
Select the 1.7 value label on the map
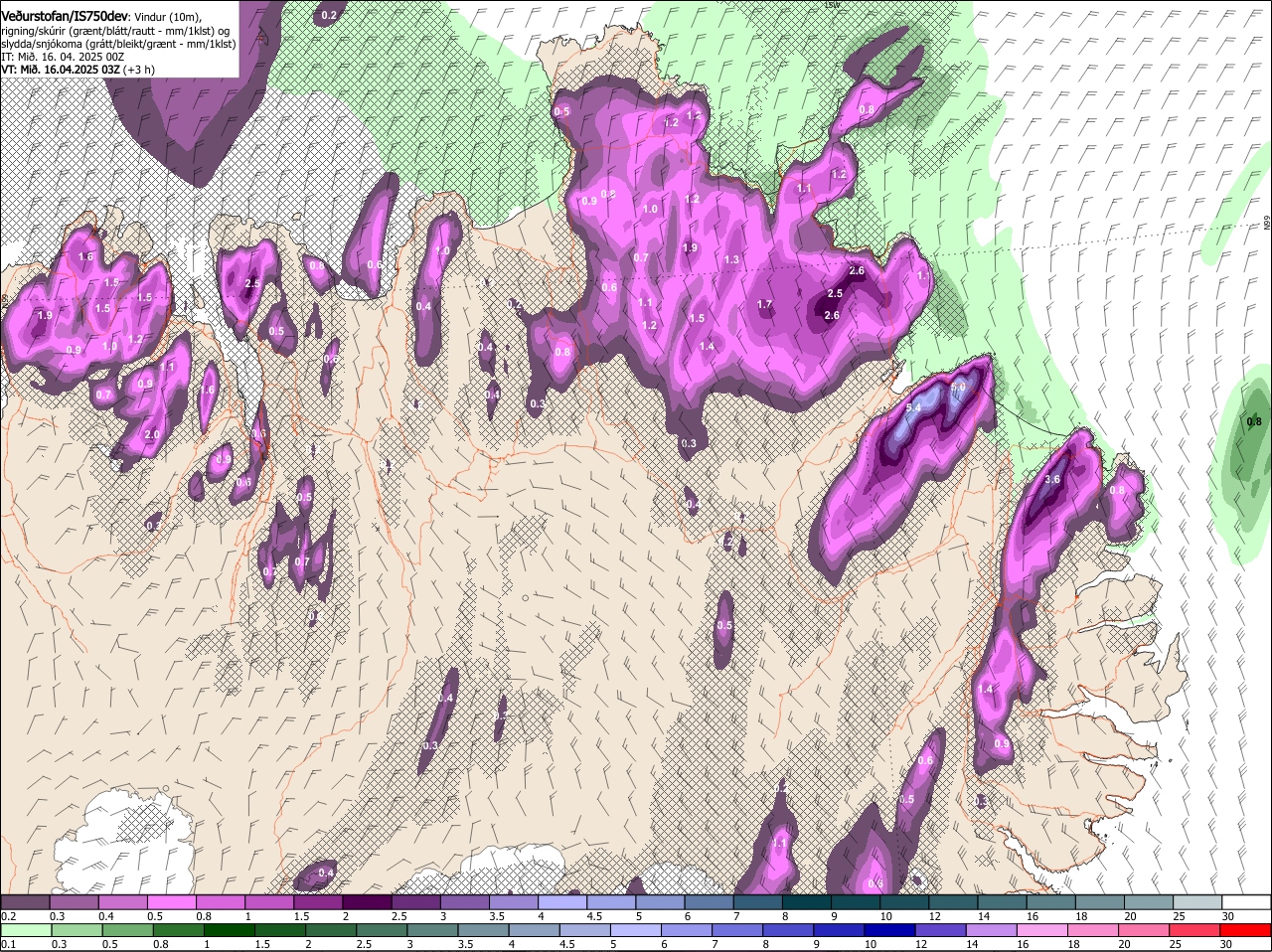pos(764,304)
